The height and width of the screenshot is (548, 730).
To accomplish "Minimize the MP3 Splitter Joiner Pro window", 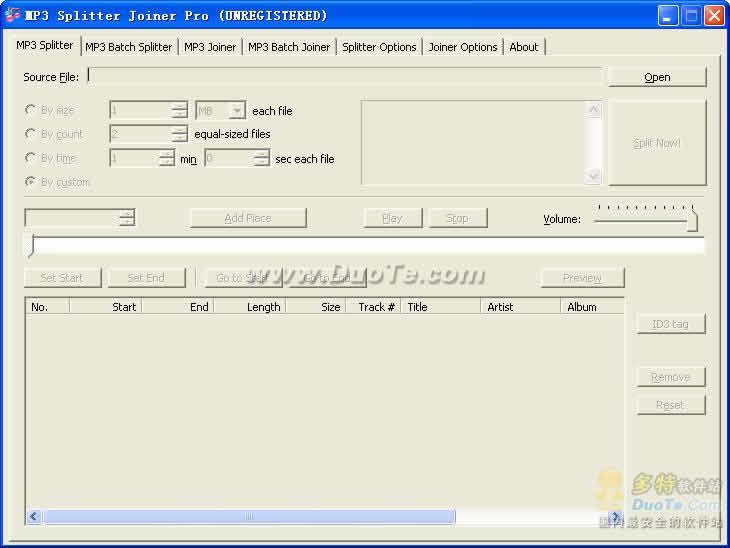I will 668,16.
